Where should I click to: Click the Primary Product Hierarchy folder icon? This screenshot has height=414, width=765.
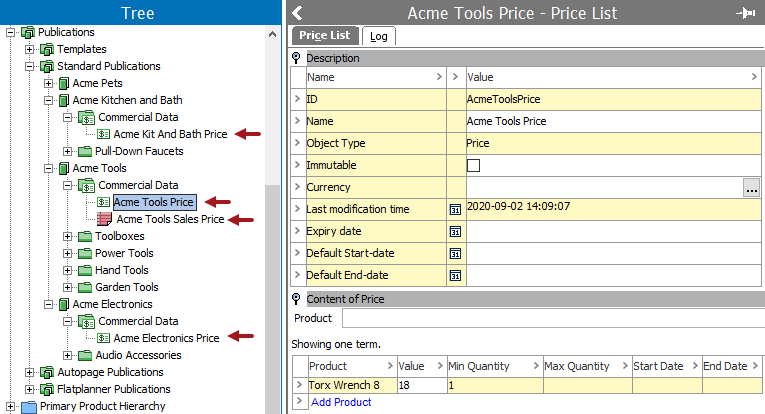click(x=29, y=406)
